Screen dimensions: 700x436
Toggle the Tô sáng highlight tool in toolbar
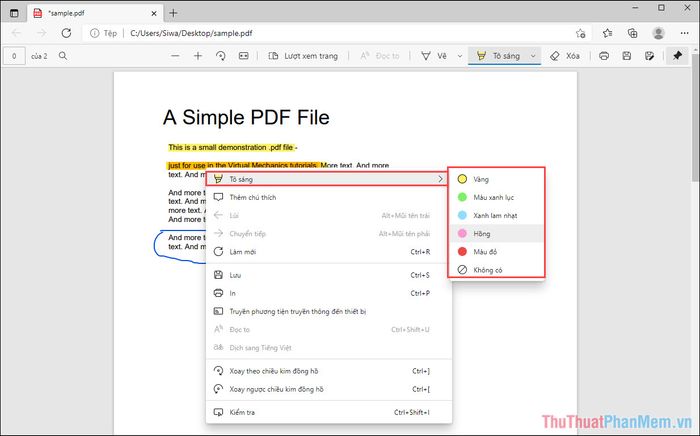click(x=498, y=56)
